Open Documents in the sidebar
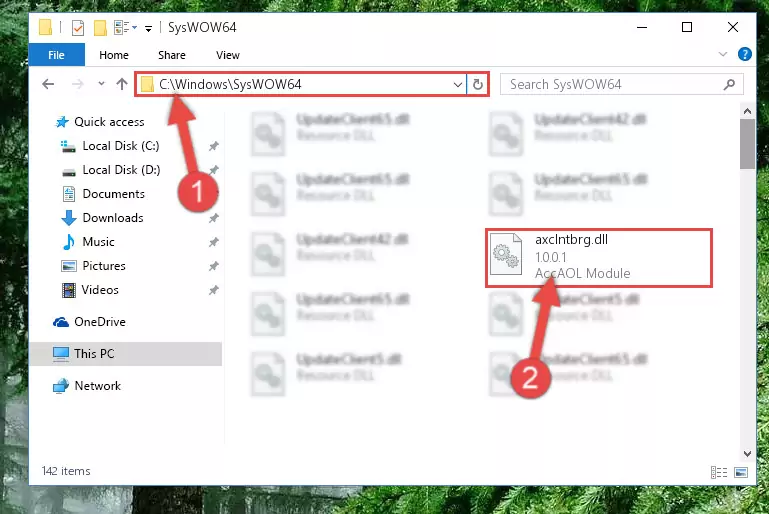Screen dimensions: 769x514 113,194
